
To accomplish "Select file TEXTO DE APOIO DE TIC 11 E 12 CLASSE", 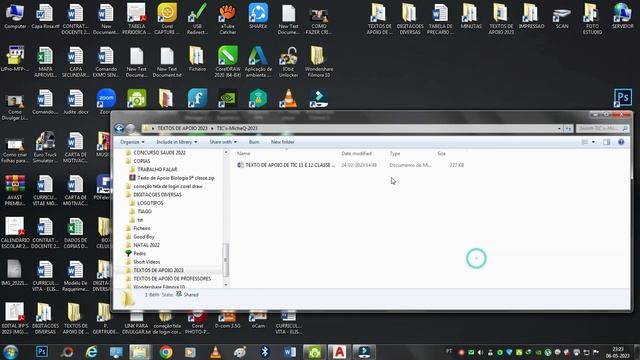I will click(x=289, y=165).
